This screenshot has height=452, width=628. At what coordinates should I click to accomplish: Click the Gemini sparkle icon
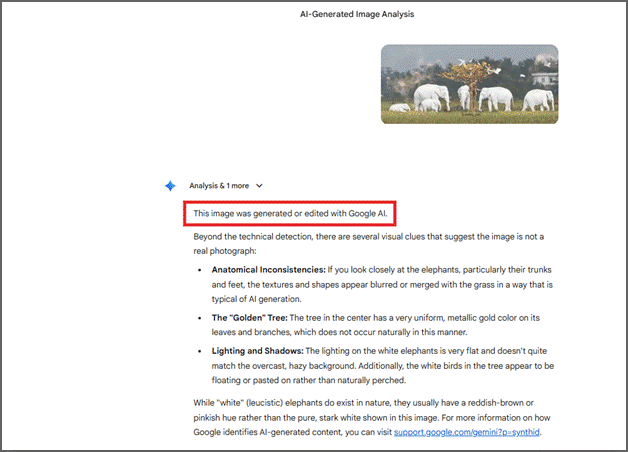[170, 185]
